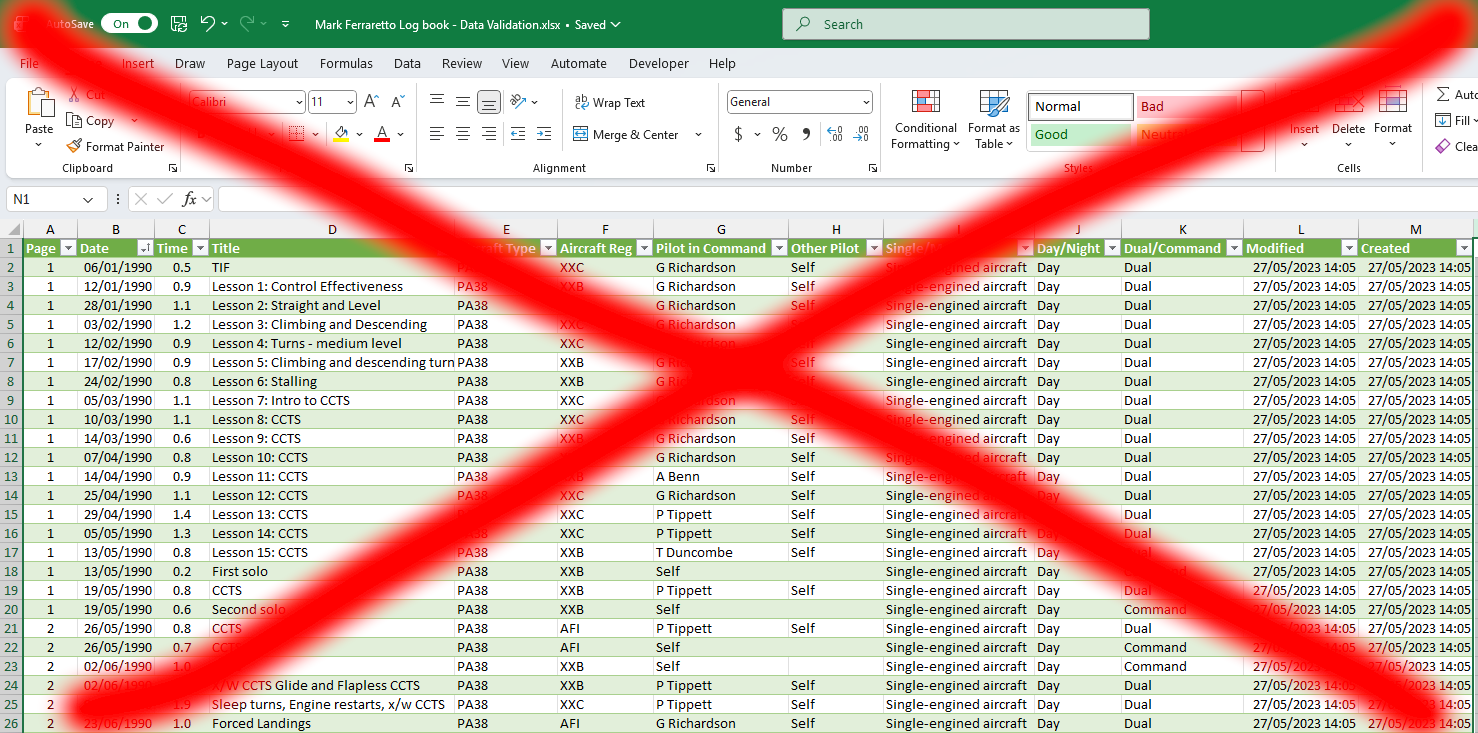Click the Format as Table icon
This screenshot has width=1478, height=733.
(x=993, y=103)
